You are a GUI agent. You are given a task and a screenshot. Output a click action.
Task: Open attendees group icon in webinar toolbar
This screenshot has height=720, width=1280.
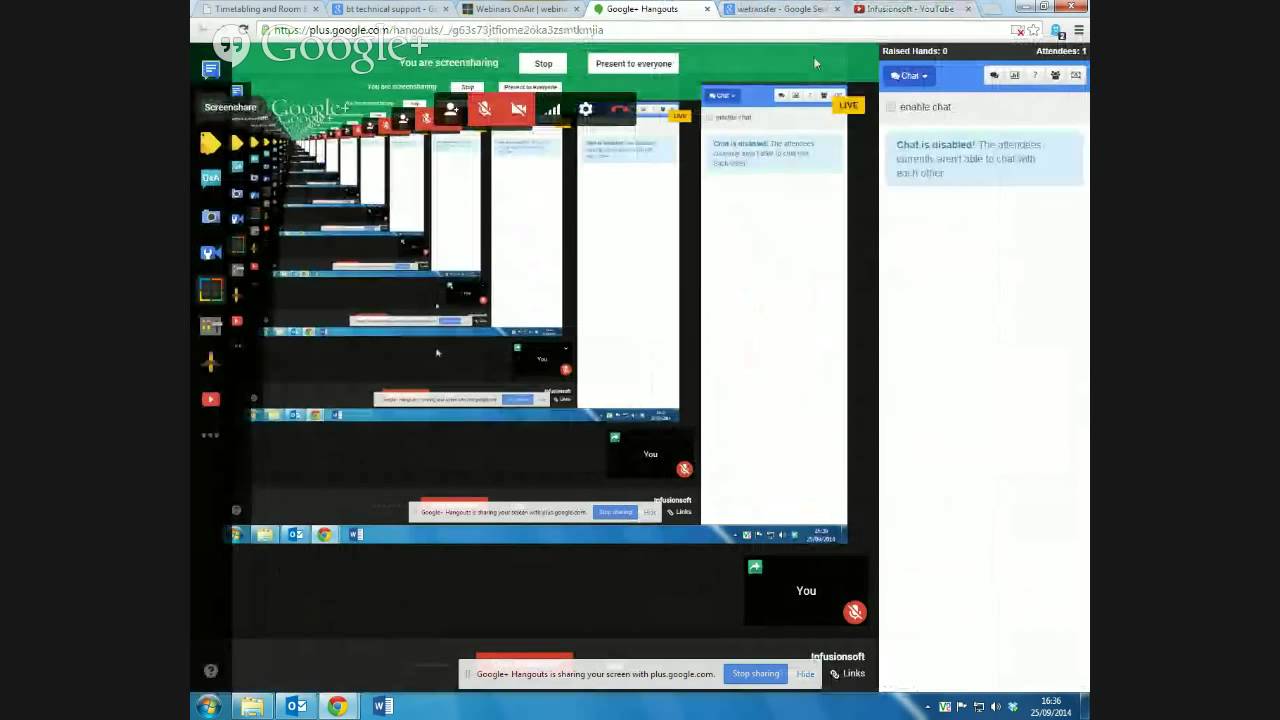point(1055,75)
